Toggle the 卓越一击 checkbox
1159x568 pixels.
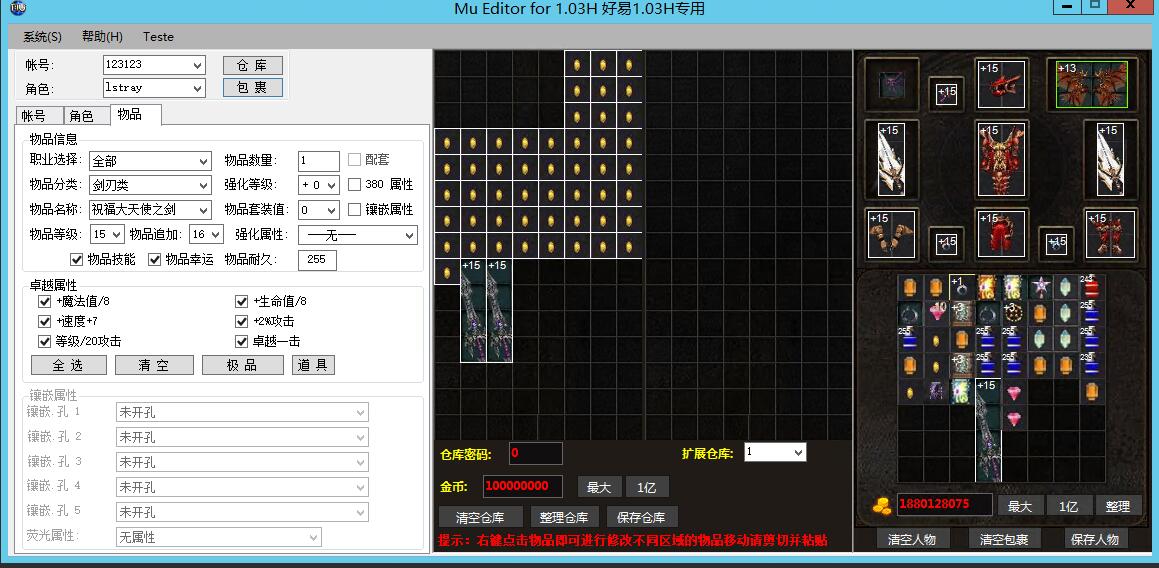click(241, 342)
